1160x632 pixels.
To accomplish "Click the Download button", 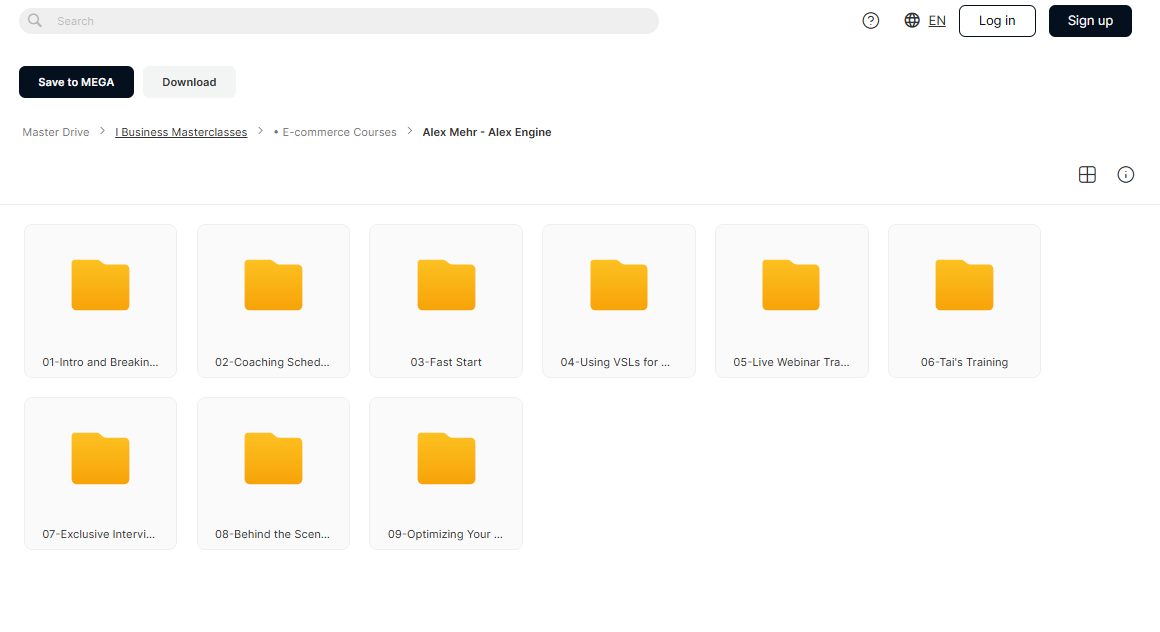I will pyautogui.click(x=189, y=82).
